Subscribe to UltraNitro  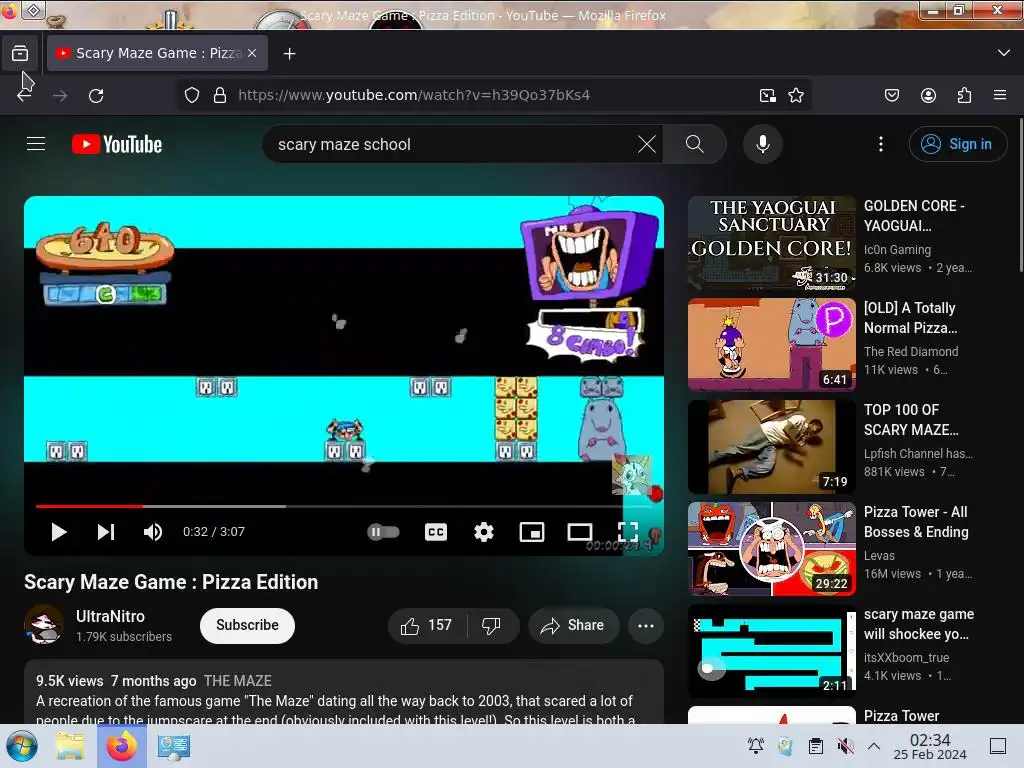click(x=247, y=626)
